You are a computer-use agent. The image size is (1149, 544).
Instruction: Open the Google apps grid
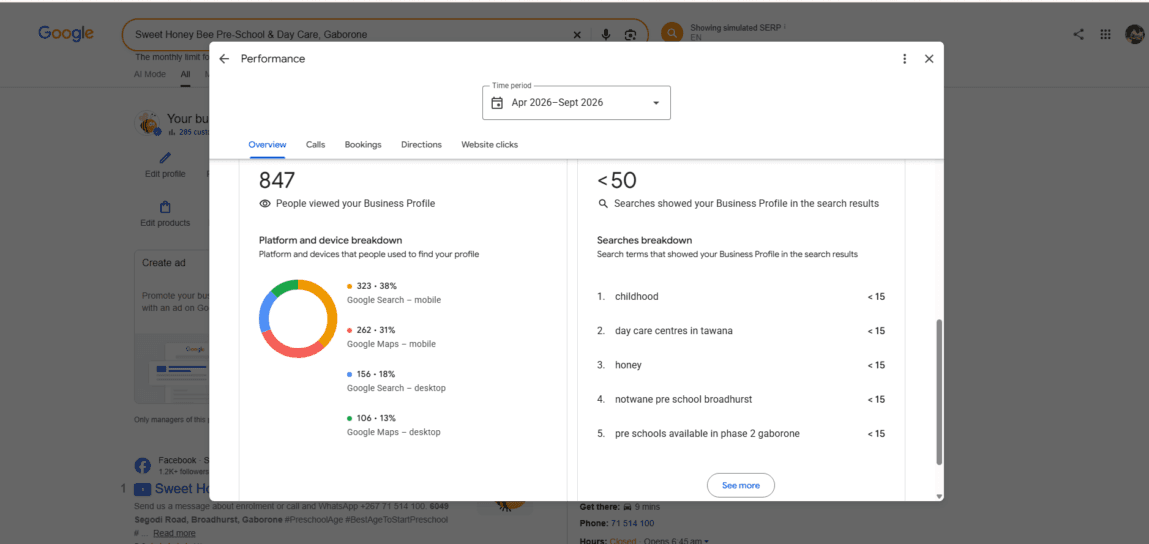1106,34
